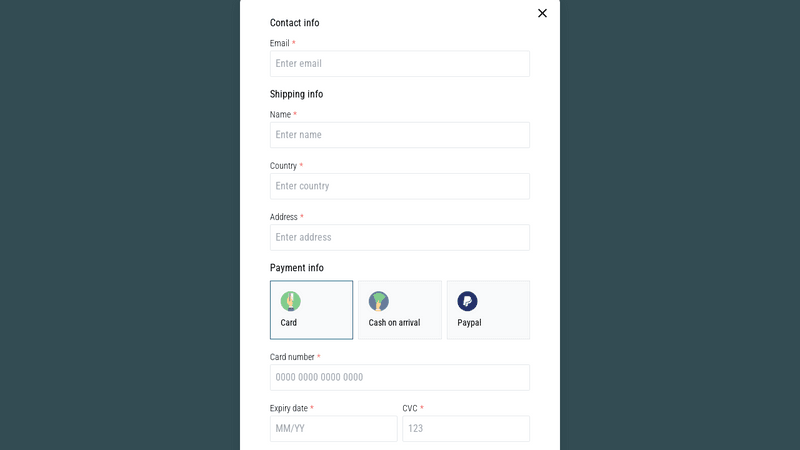Click the Paypal logo icon
The width and height of the screenshot is (800, 450).
coord(467,301)
